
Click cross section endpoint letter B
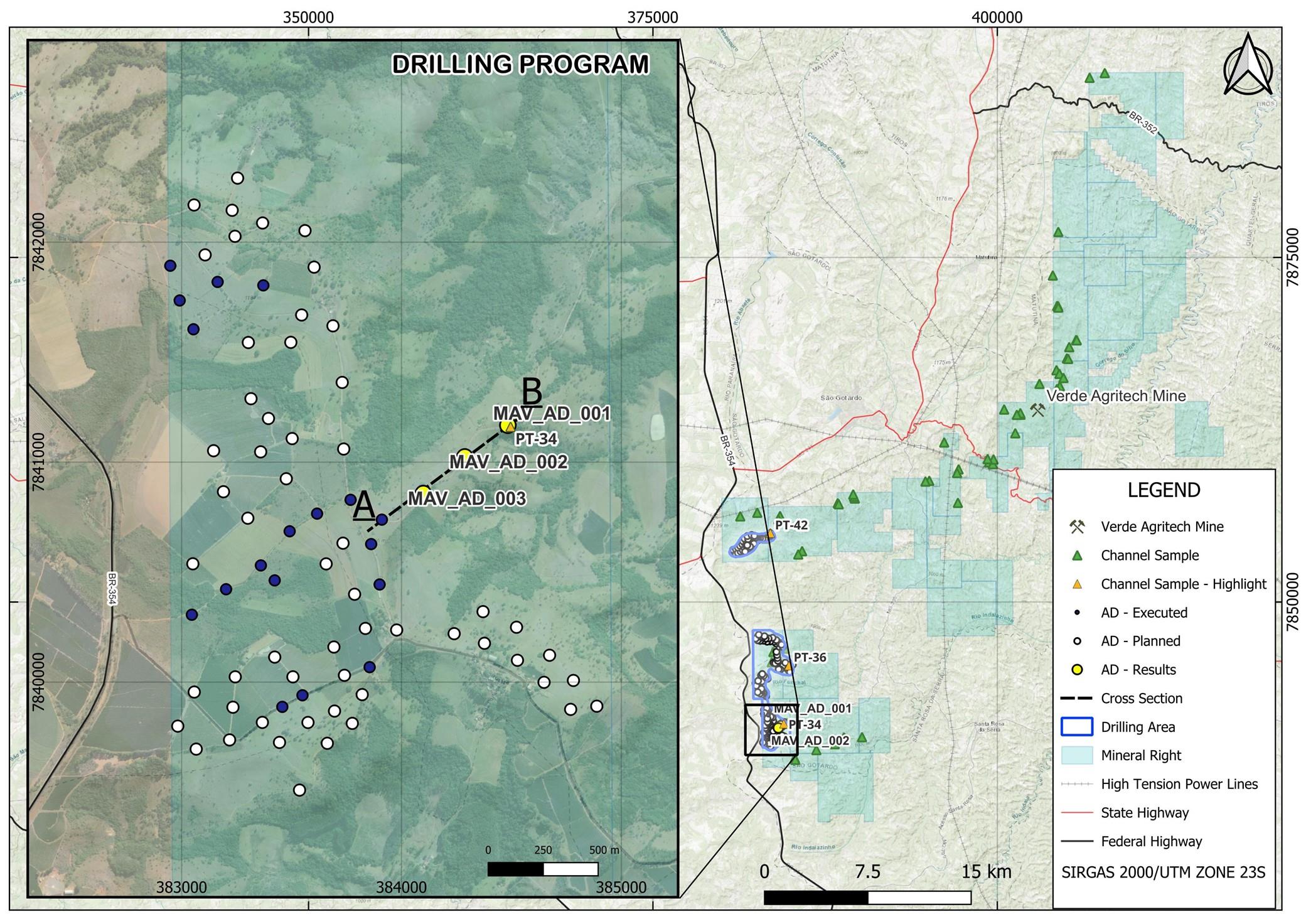pos(532,392)
